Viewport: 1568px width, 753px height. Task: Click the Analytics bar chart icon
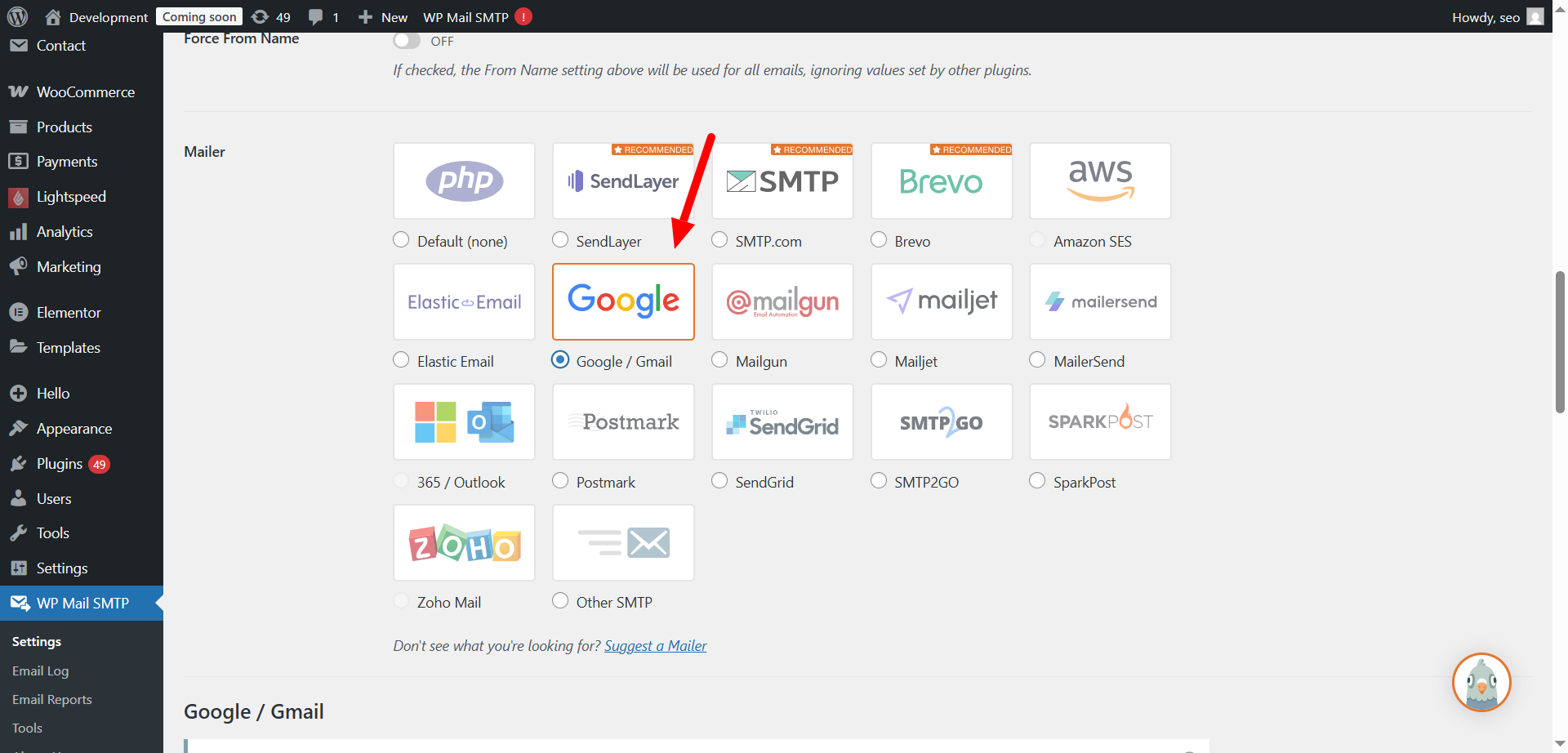[x=18, y=232]
